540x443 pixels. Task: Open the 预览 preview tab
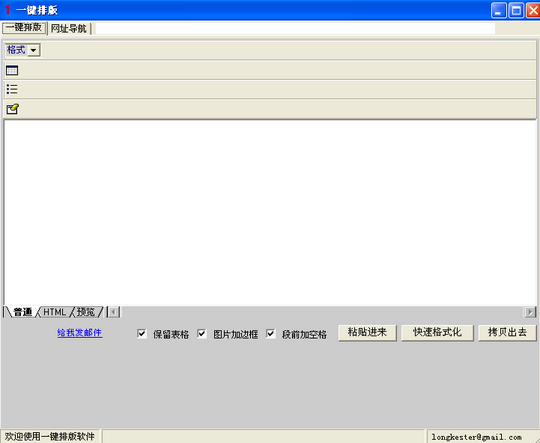85,312
